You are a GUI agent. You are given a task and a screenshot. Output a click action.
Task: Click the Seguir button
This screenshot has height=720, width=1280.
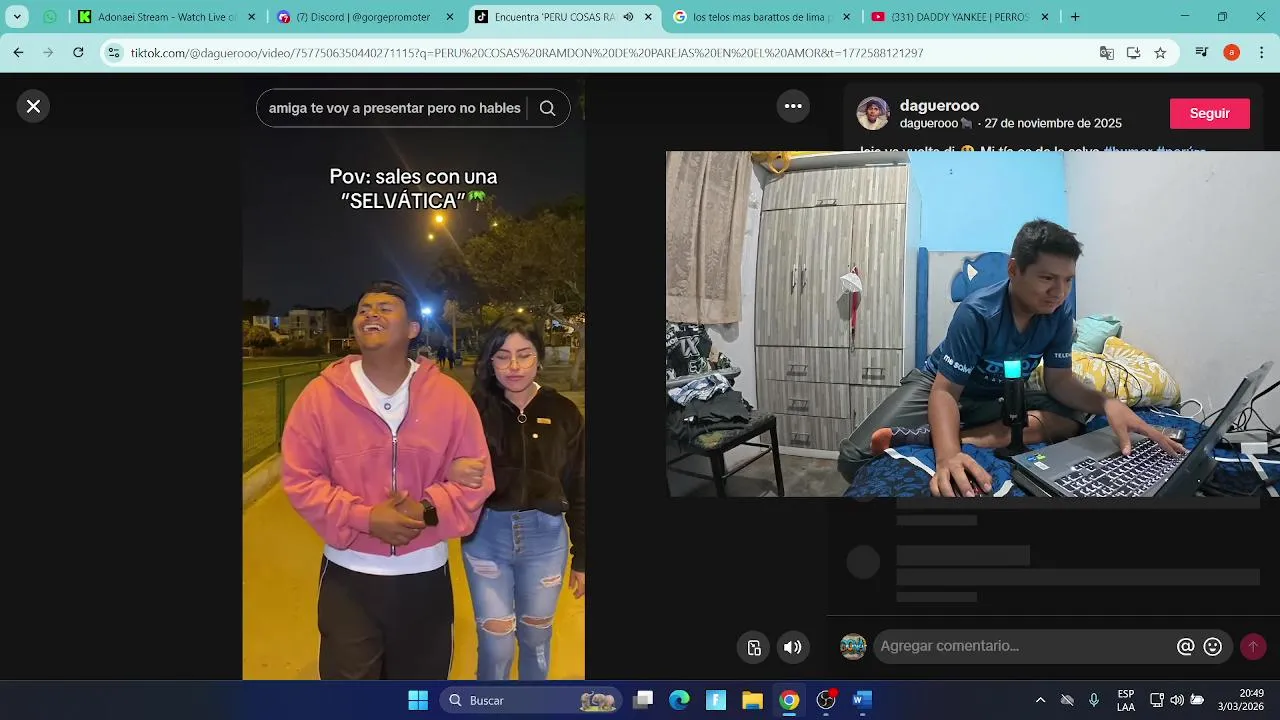1209,114
